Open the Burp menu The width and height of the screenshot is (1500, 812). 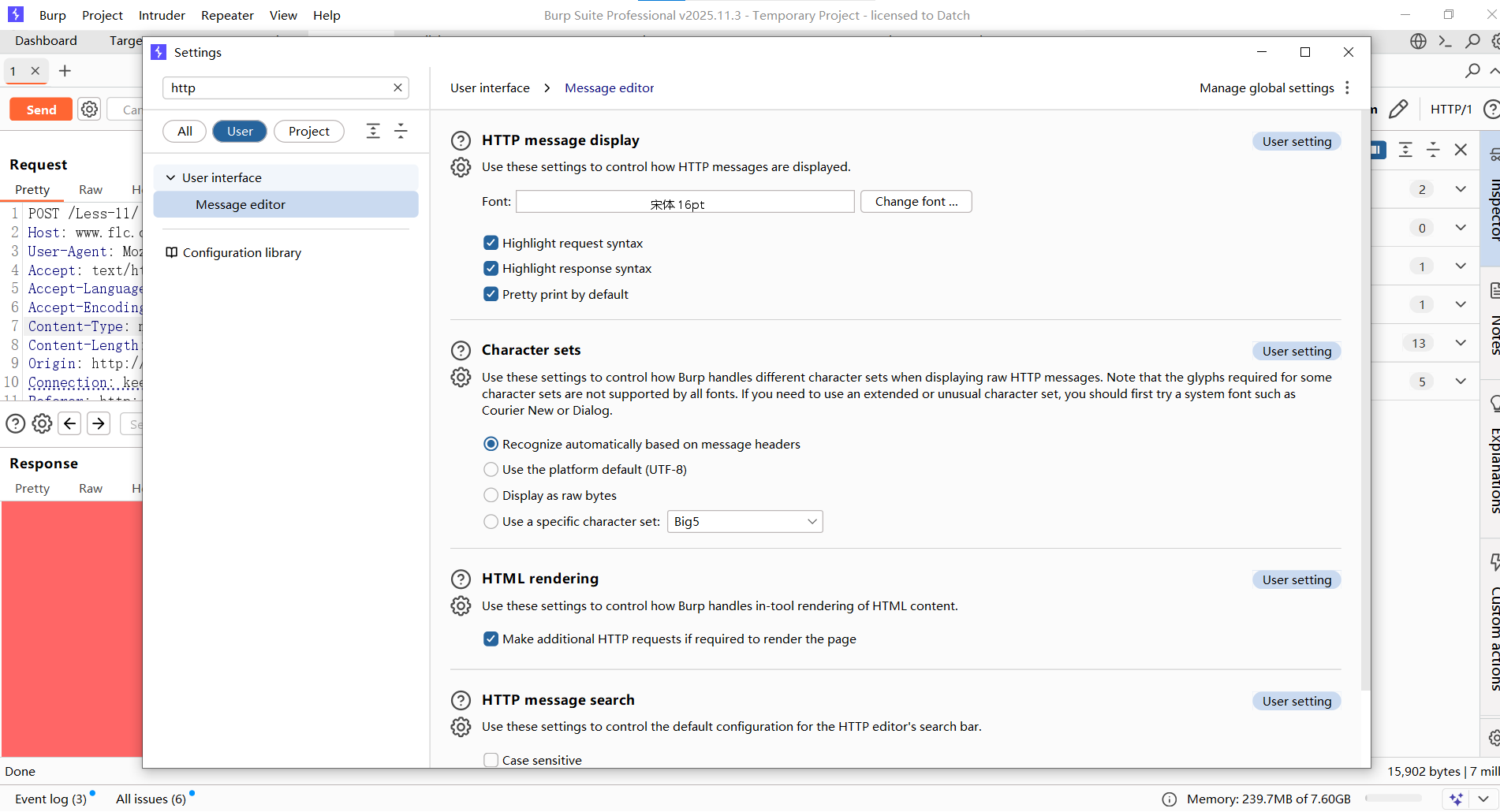52,15
